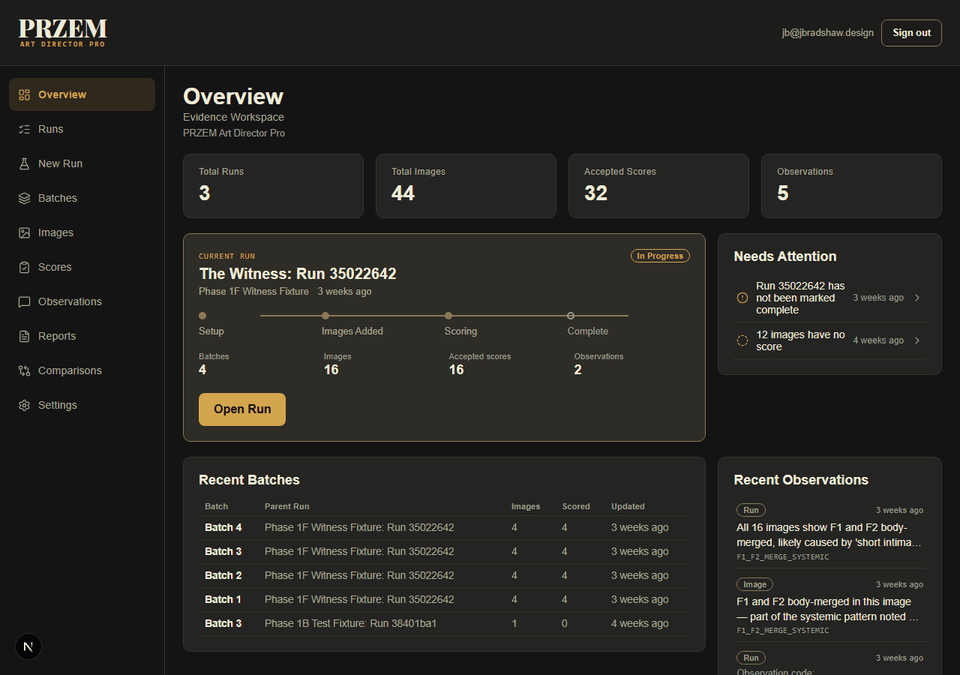Image resolution: width=960 pixels, height=675 pixels.
Task: Open the 'All 16 images show F1 and F2' observation
Action: tap(830, 533)
